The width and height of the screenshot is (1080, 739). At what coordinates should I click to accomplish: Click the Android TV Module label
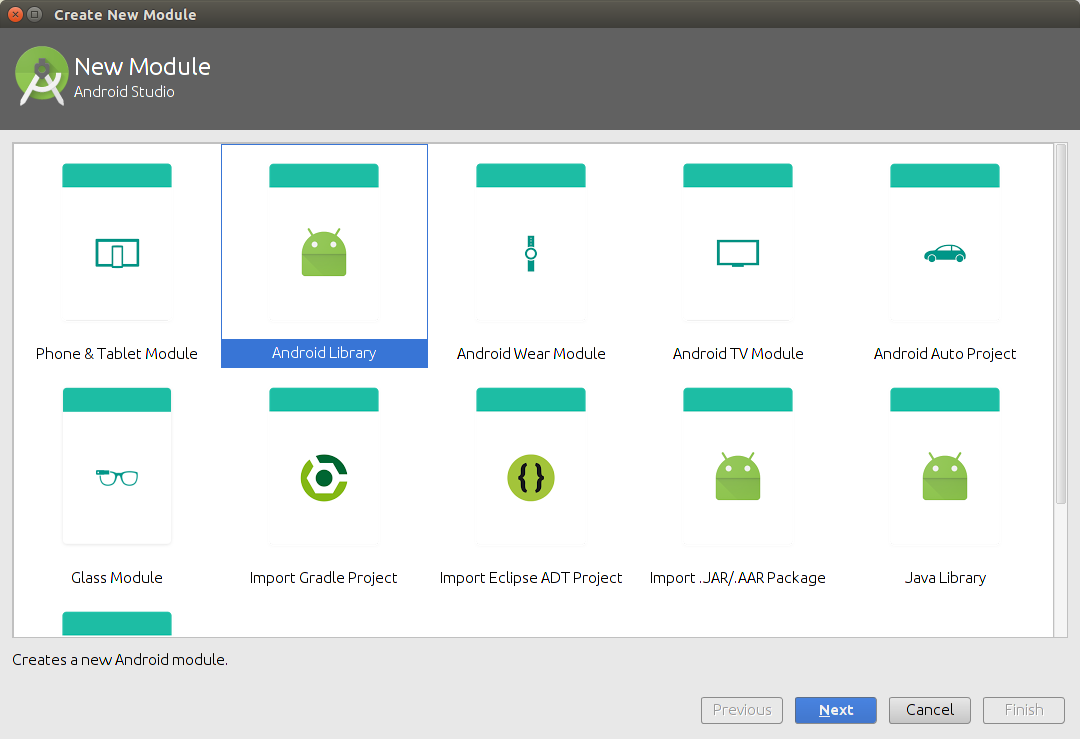click(x=738, y=353)
